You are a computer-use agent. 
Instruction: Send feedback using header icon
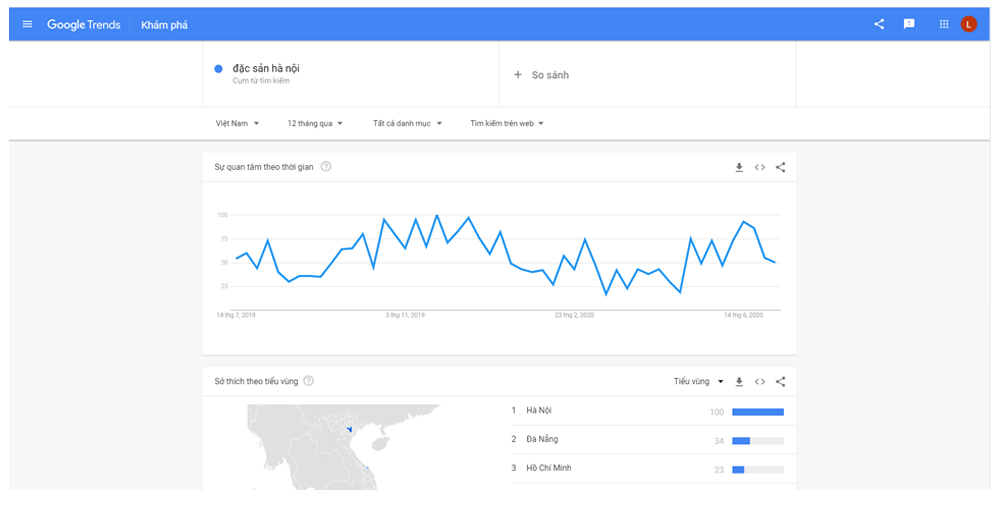point(909,24)
